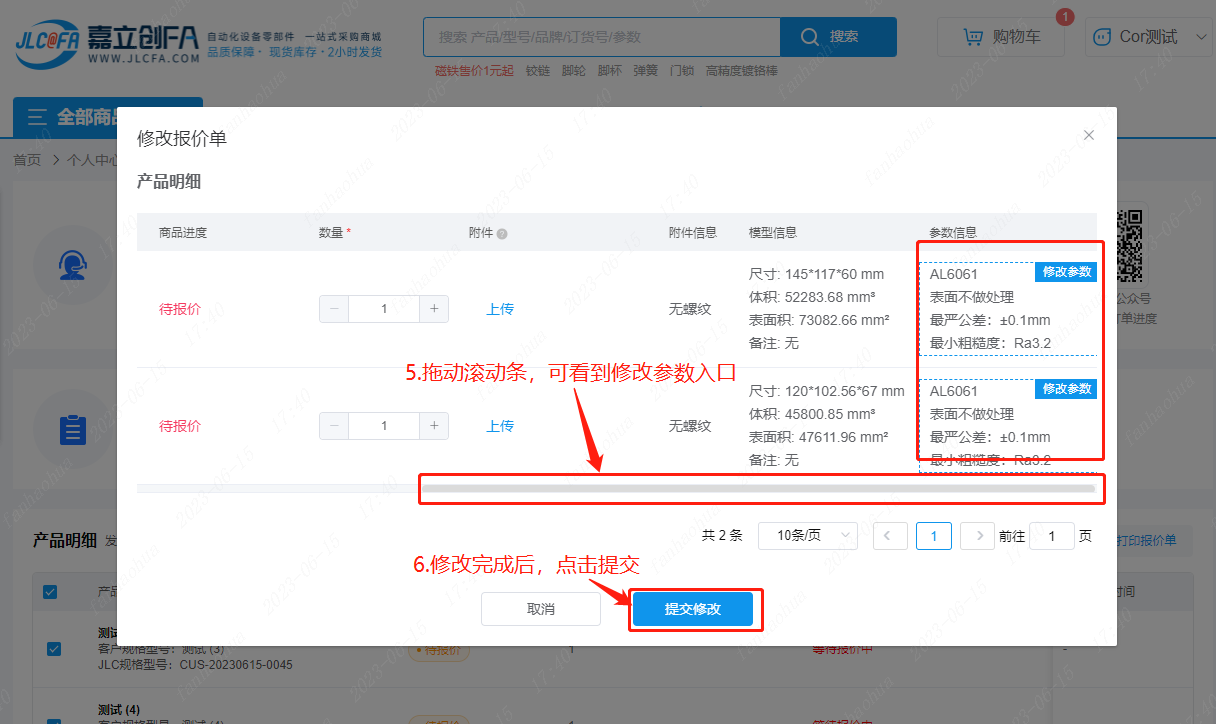The height and width of the screenshot is (724, 1216).
Task: Go to previous page arrow
Action: point(890,536)
